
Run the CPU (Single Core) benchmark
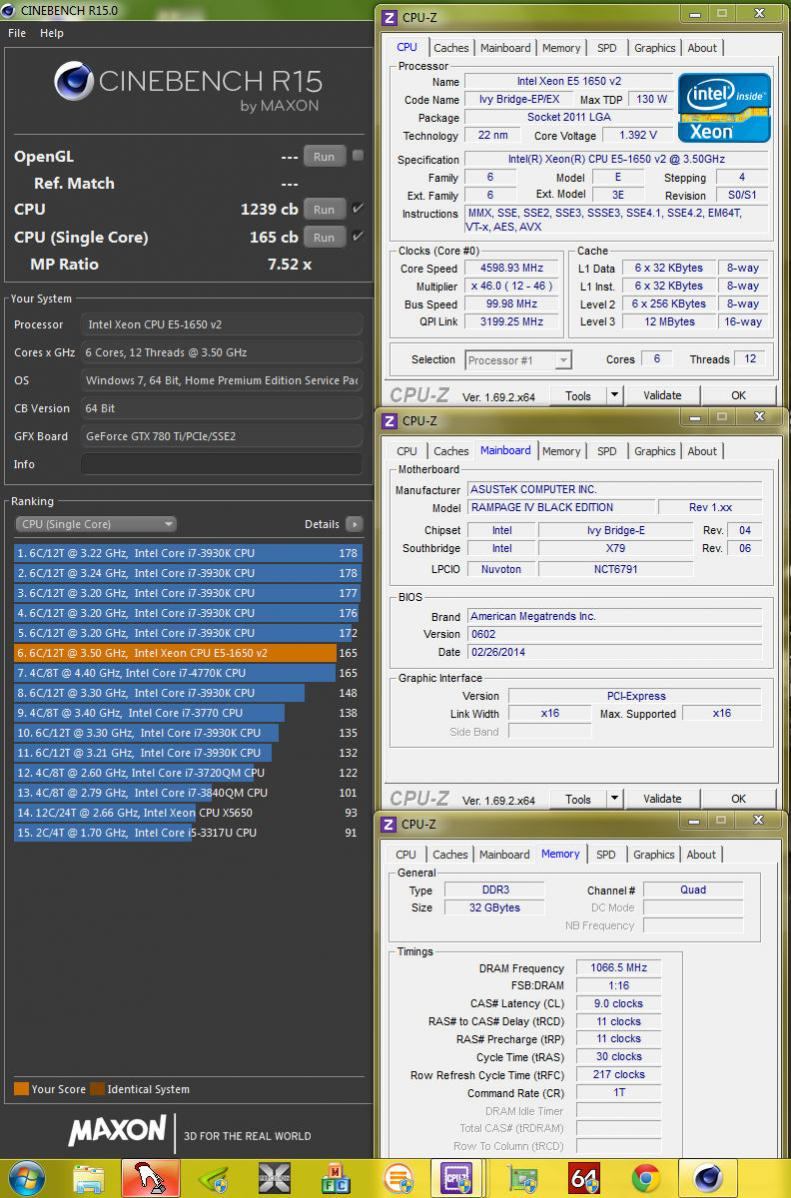(324, 237)
